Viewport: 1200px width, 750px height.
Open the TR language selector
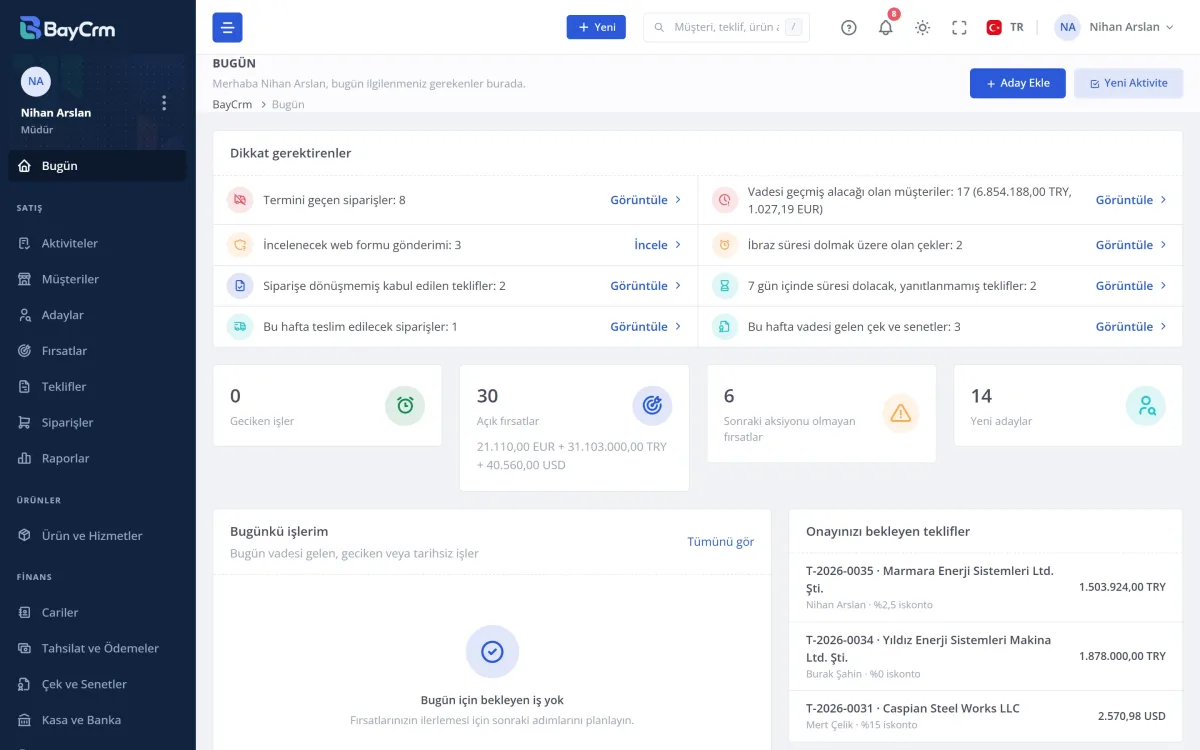(1005, 27)
